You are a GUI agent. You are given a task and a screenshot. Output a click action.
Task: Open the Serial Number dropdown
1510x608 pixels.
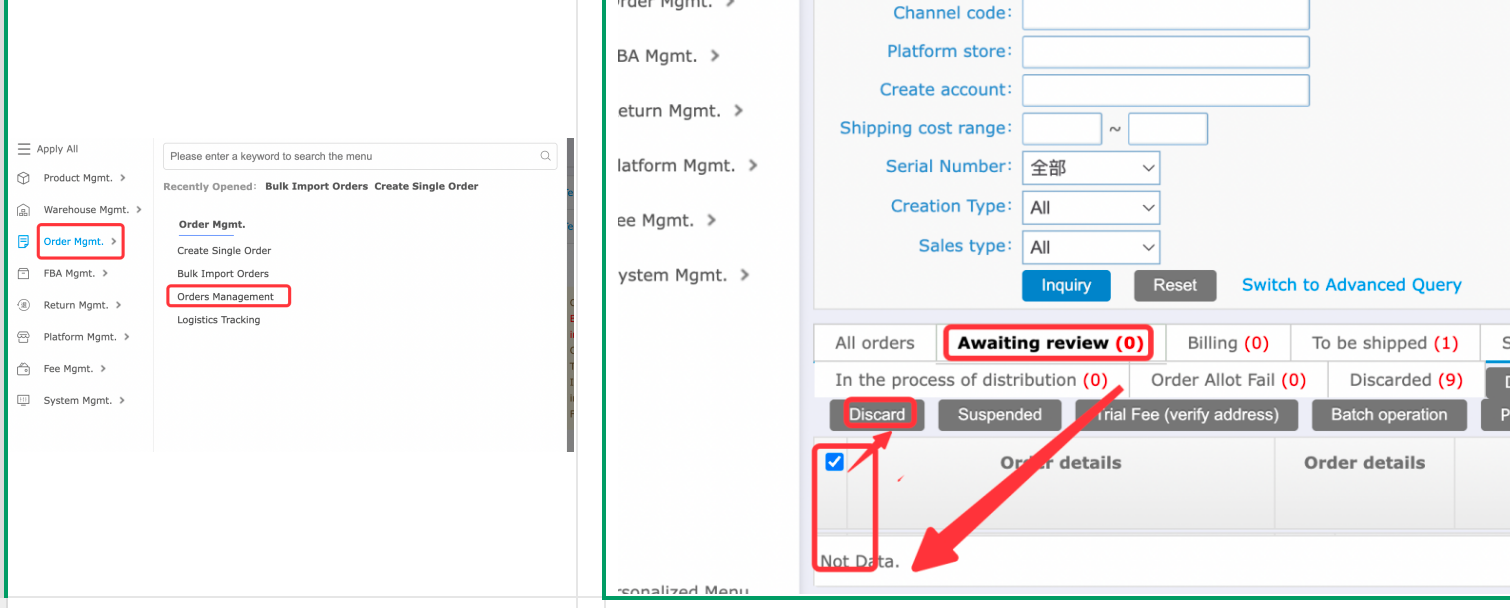click(1090, 168)
